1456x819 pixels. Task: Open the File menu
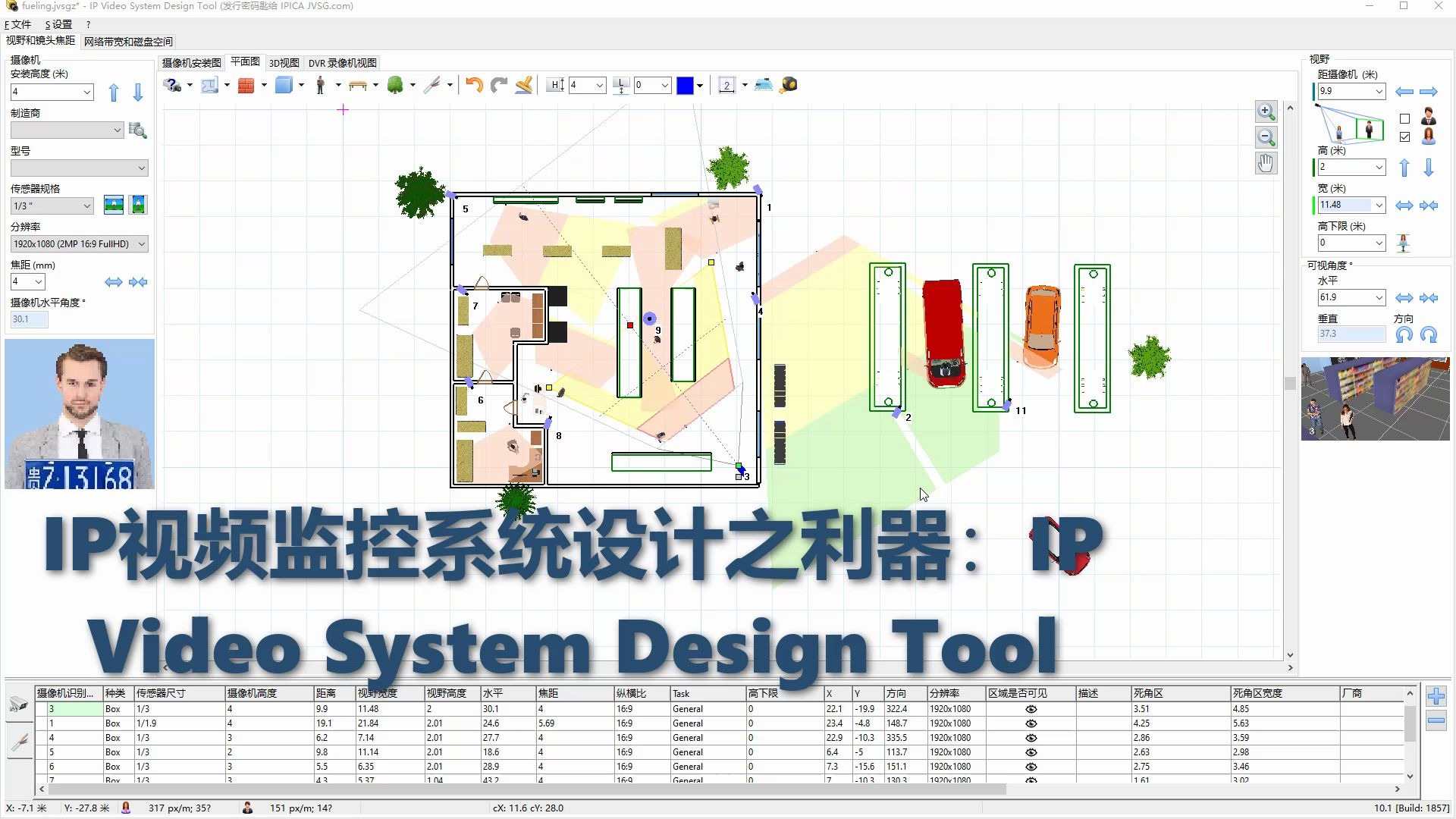click(18, 24)
